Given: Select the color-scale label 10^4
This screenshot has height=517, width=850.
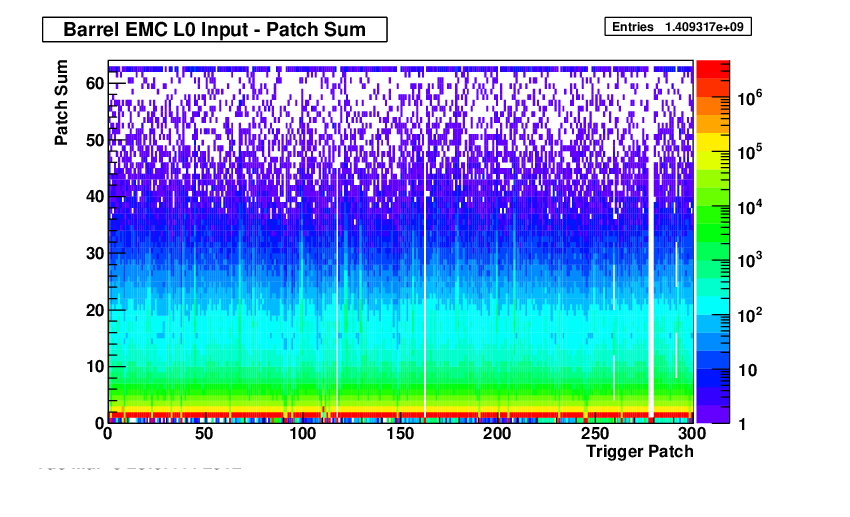Looking at the screenshot, I should coord(750,206).
